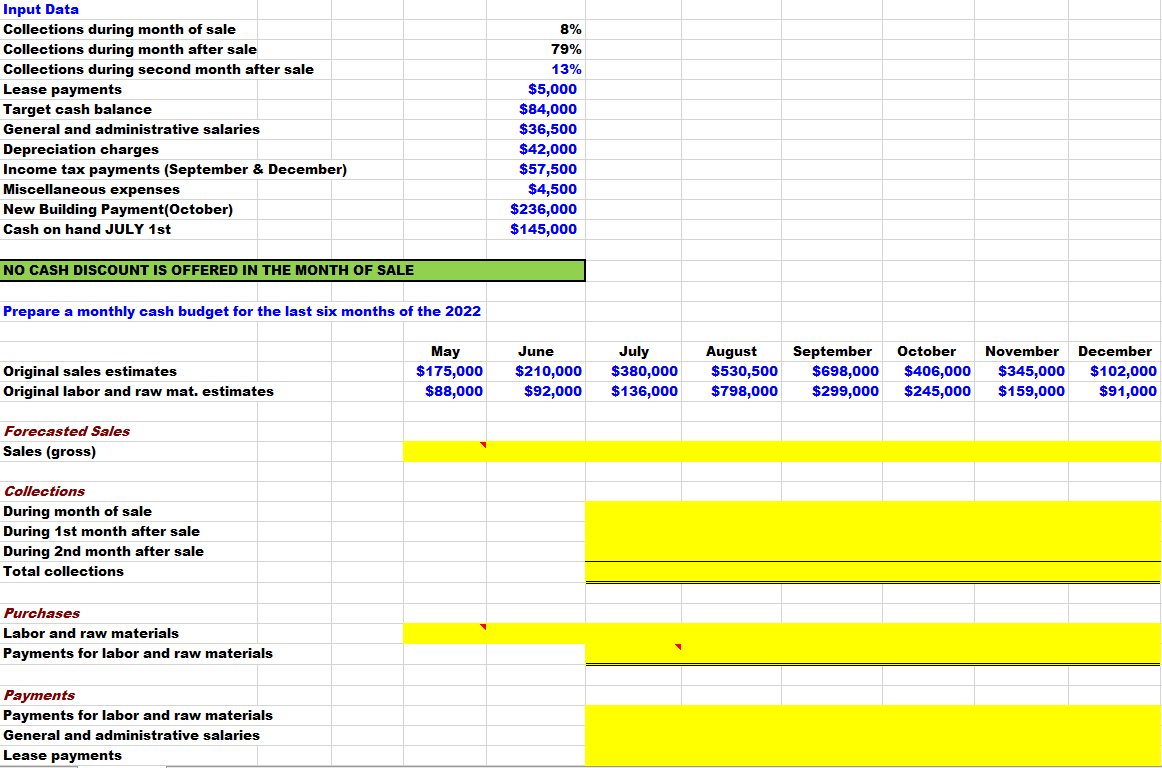Click the blue instruction to prepare monthly cash budget
1162x768 pixels.
[240, 311]
